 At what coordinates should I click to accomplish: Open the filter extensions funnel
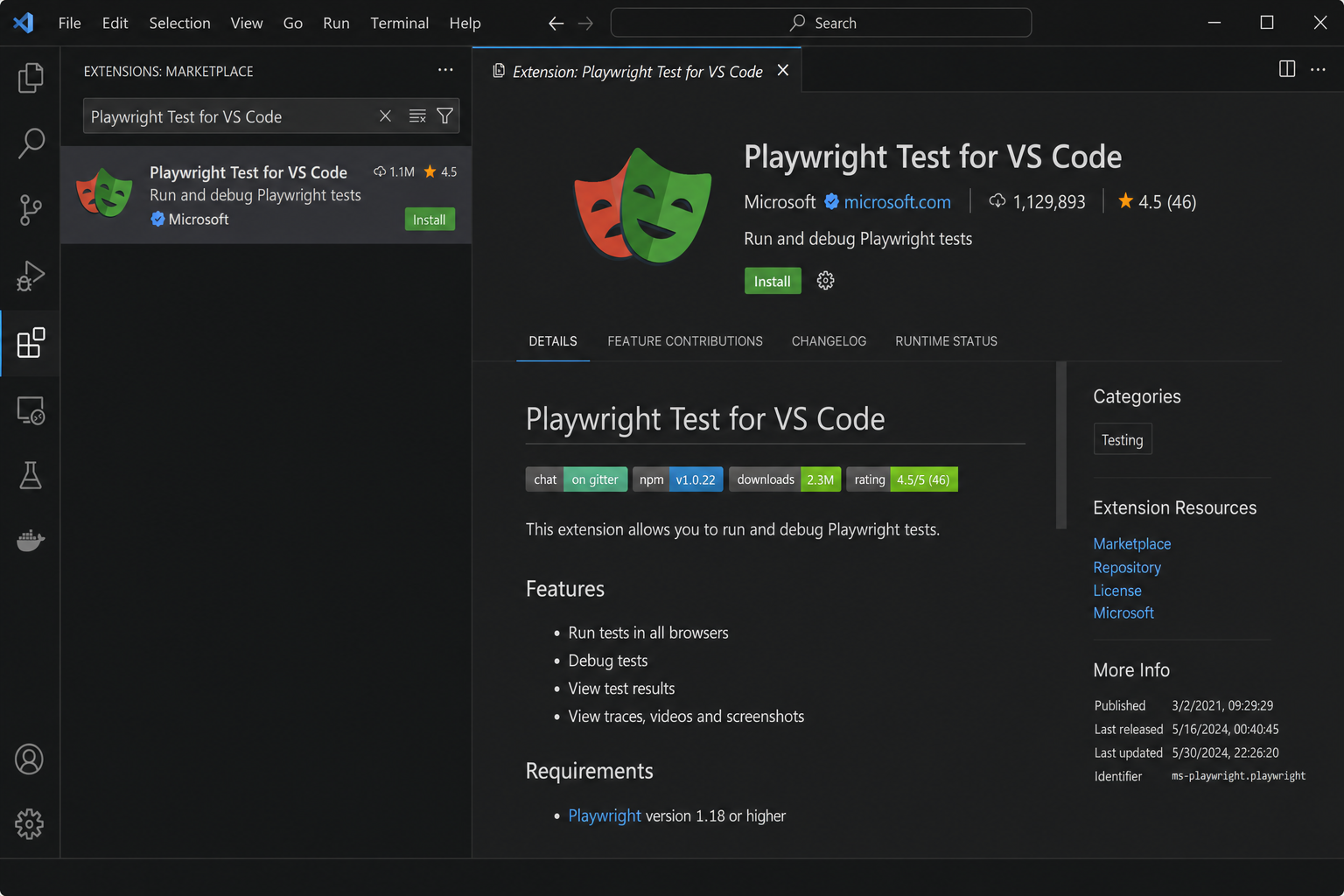coord(444,115)
